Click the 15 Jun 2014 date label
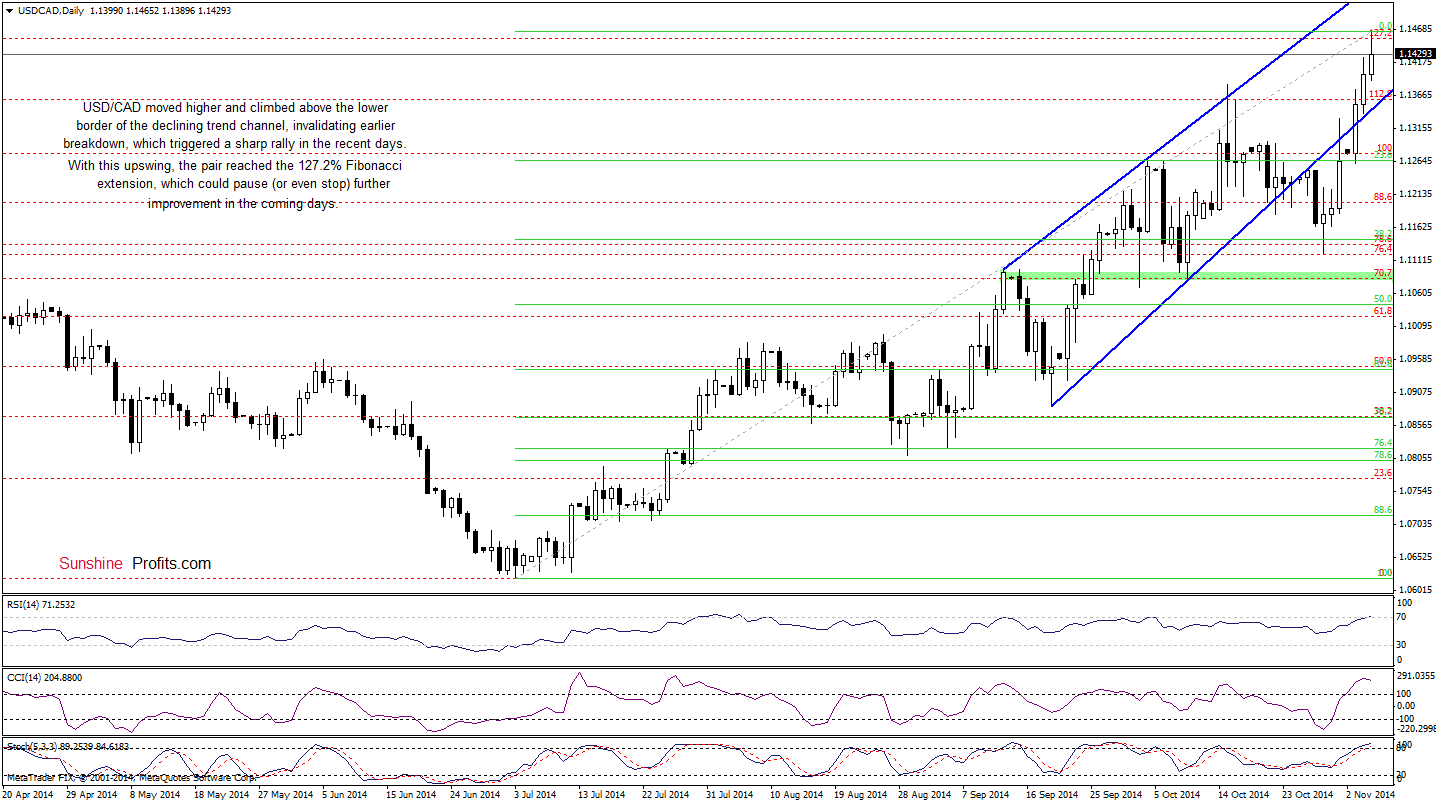The width and height of the screenshot is (1436, 803). click(x=411, y=795)
